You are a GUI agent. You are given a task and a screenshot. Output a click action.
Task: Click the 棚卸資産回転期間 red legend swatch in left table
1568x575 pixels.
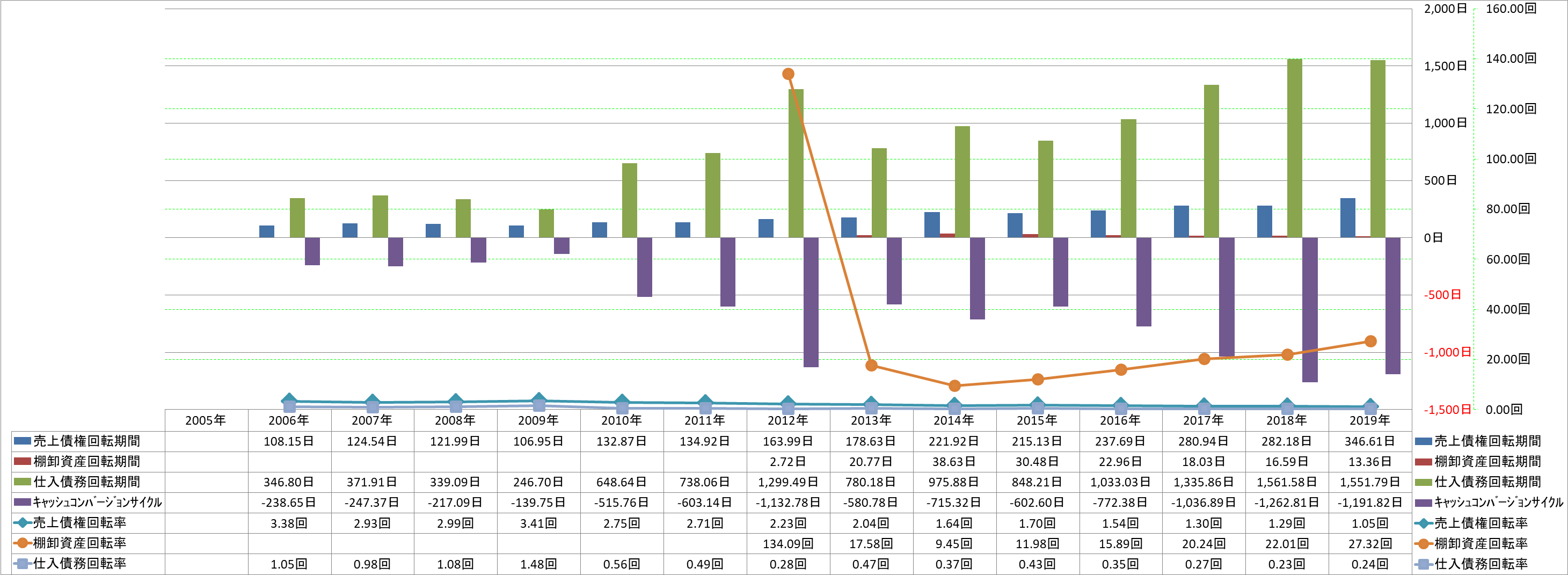tap(22, 461)
